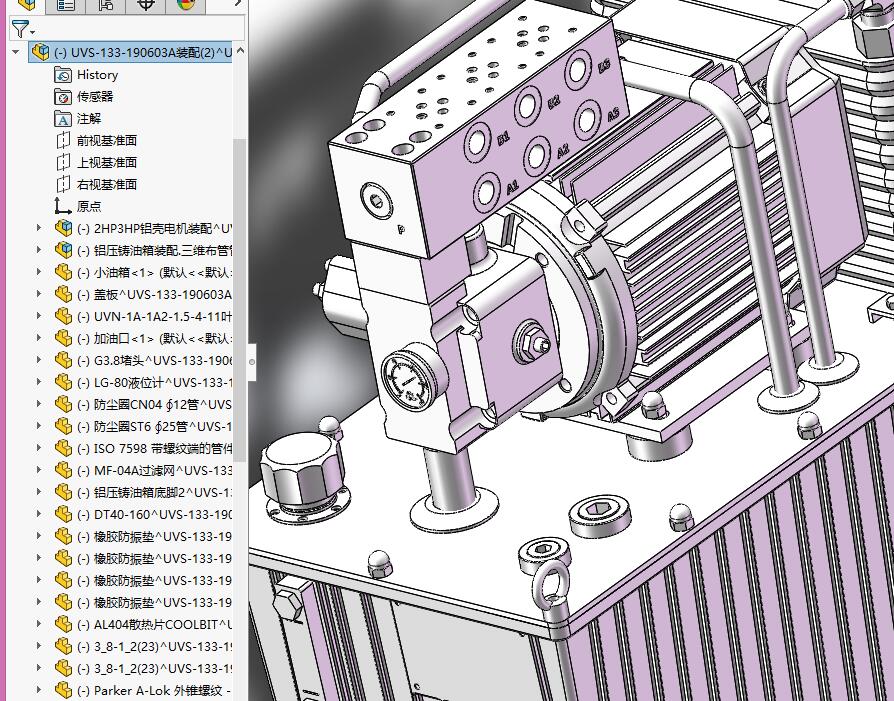Click the feature tree vertical scrollbar thumb
894x701 pixels.
tap(240, 299)
